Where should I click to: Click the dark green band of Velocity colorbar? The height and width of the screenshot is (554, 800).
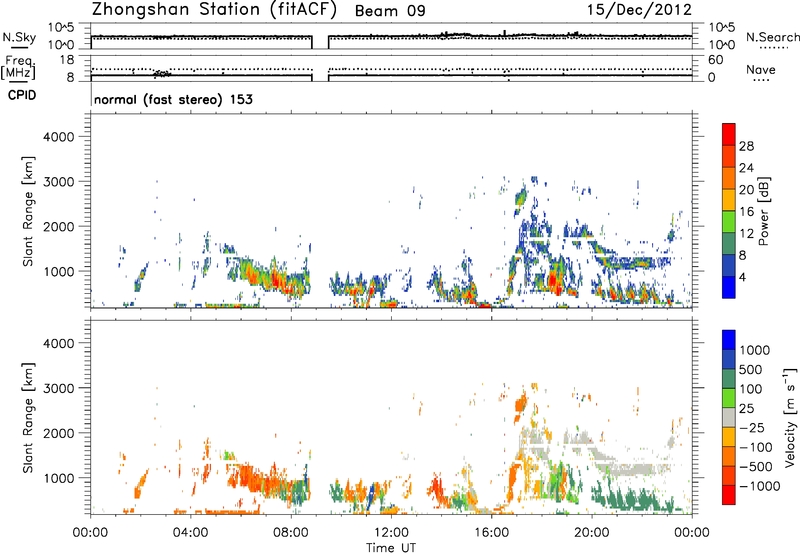[729, 379]
